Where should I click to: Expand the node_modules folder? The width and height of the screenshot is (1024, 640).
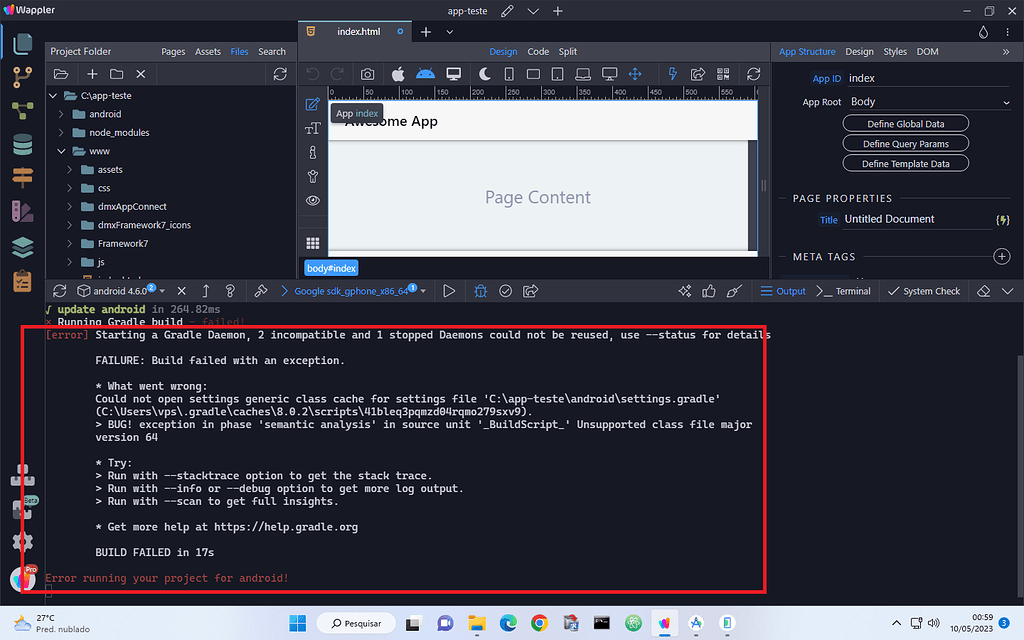click(61, 133)
